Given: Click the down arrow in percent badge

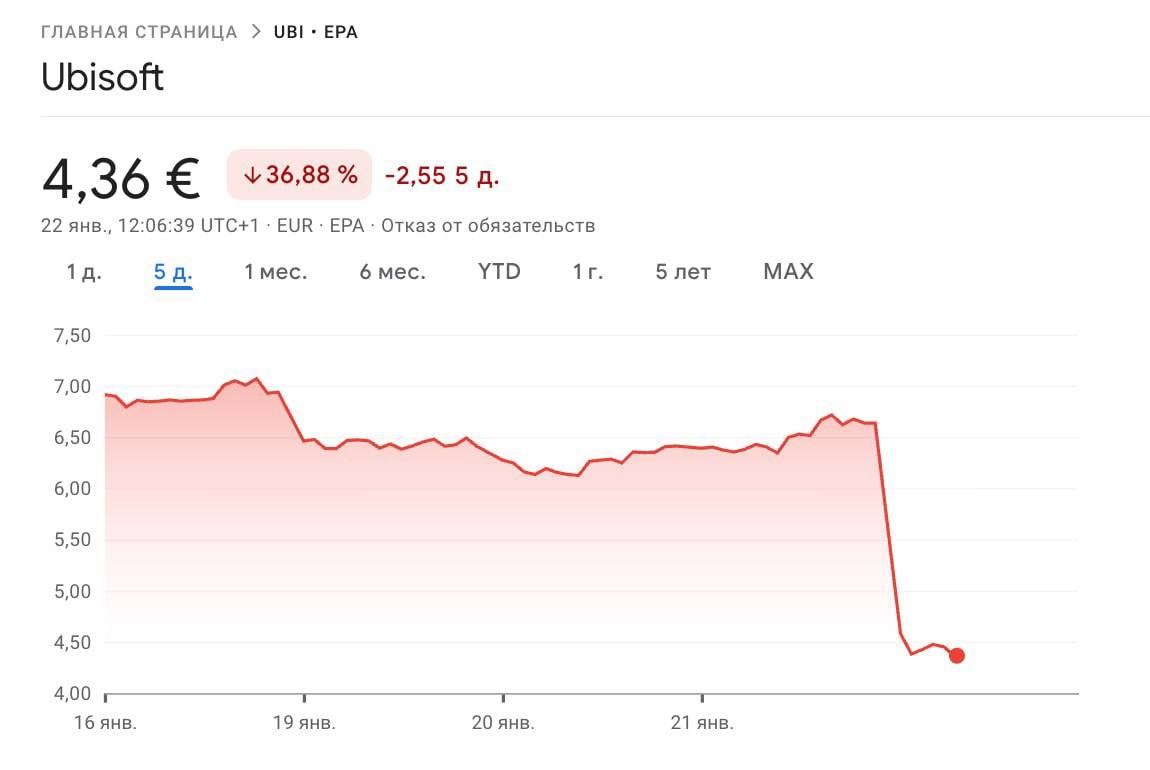Looking at the screenshot, I should pyautogui.click(x=252, y=176).
